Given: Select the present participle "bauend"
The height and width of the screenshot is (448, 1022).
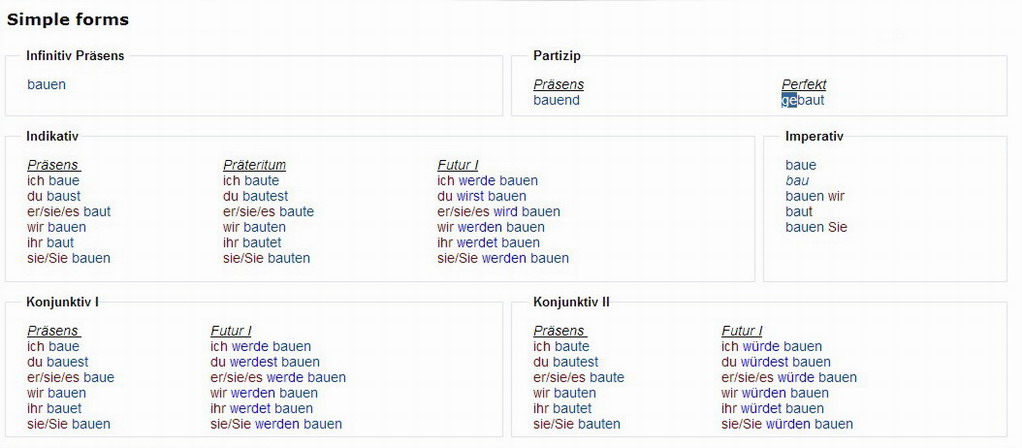Looking at the screenshot, I should point(556,100).
